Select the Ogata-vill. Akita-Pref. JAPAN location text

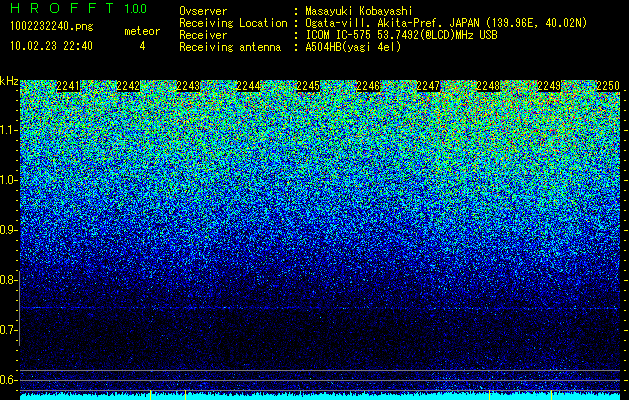pyautogui.click(x=446, y=23)
